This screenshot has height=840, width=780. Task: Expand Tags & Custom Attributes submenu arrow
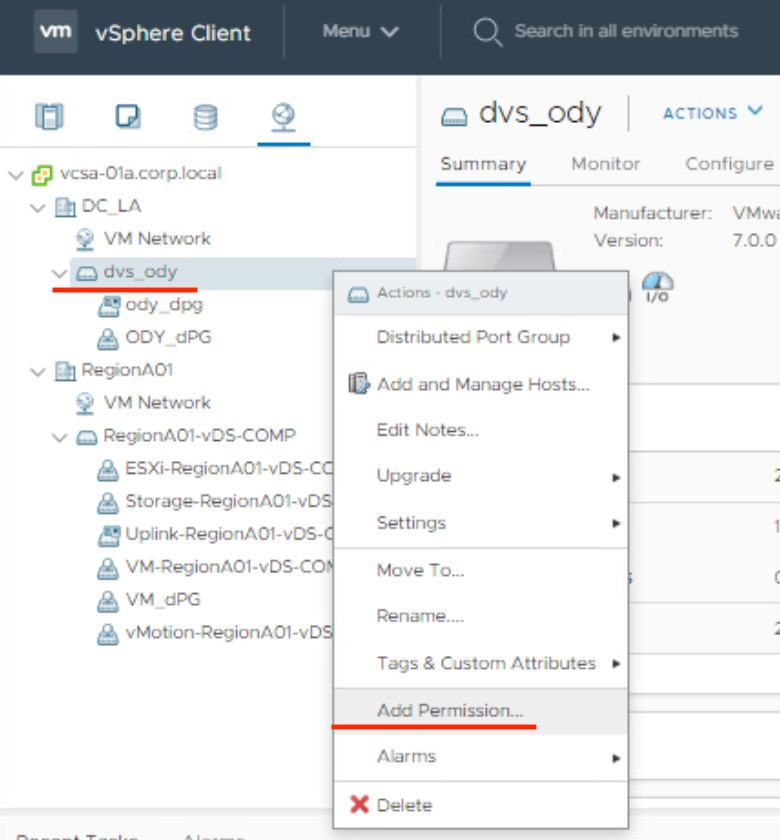click(616, 664)
